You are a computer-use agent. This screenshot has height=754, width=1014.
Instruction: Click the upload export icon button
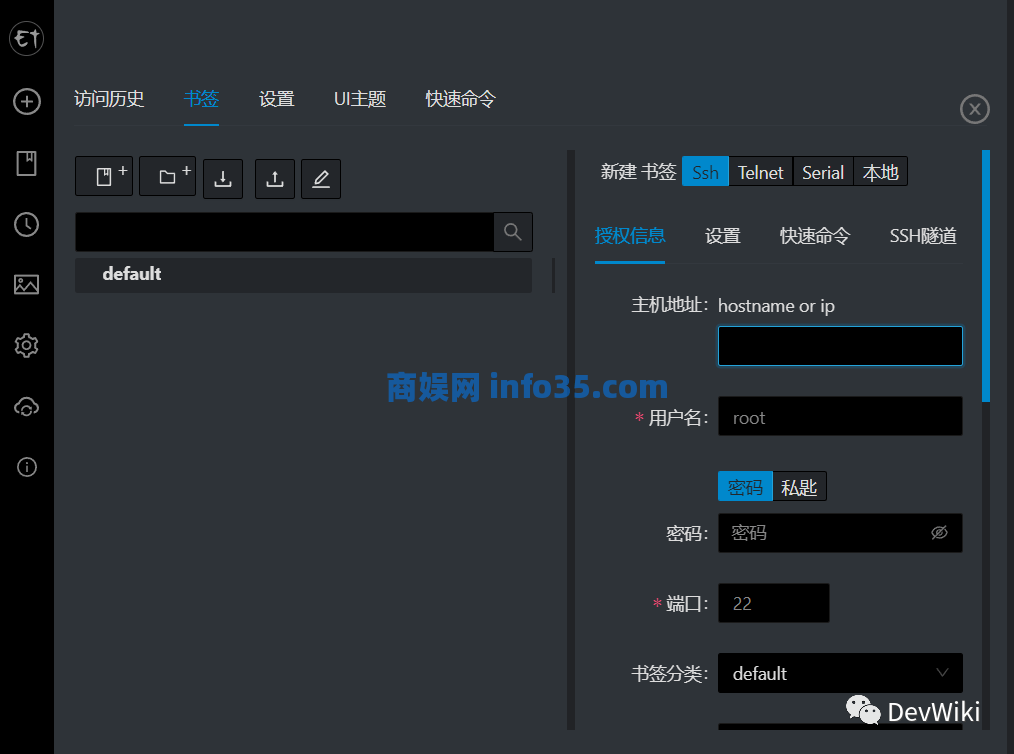point(275,179)
